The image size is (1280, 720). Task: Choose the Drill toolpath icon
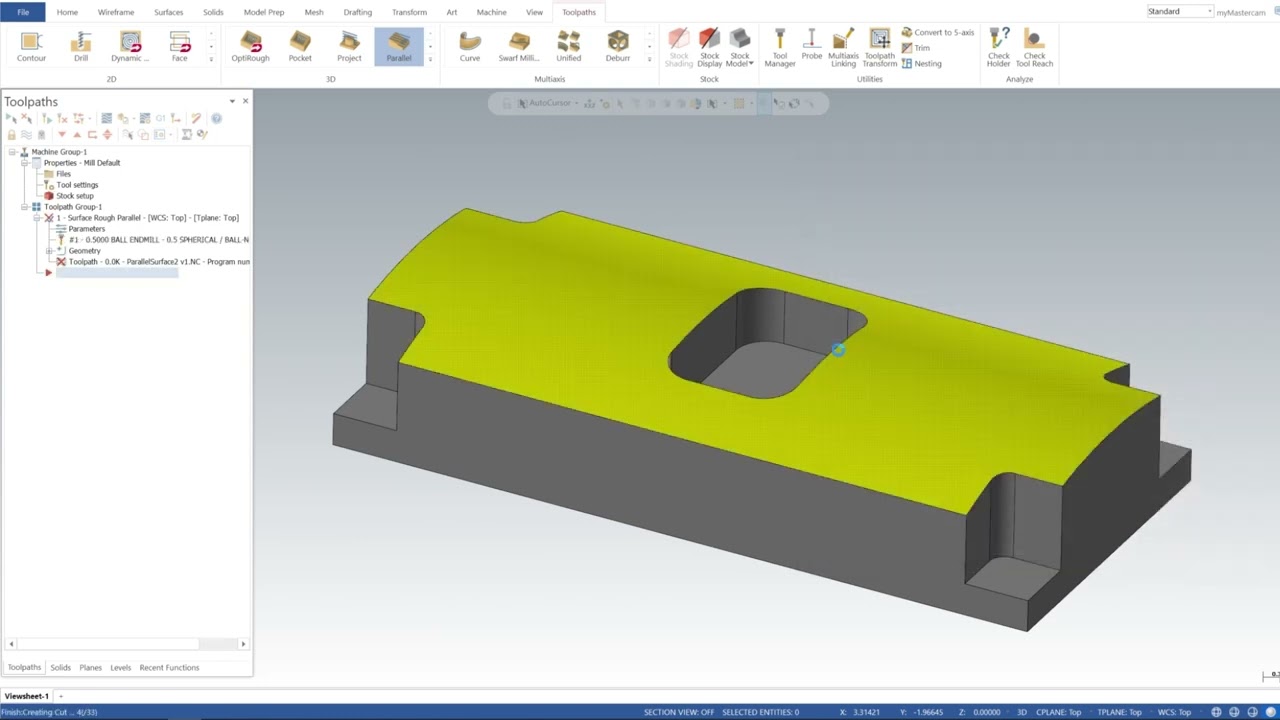coord(81,47)
